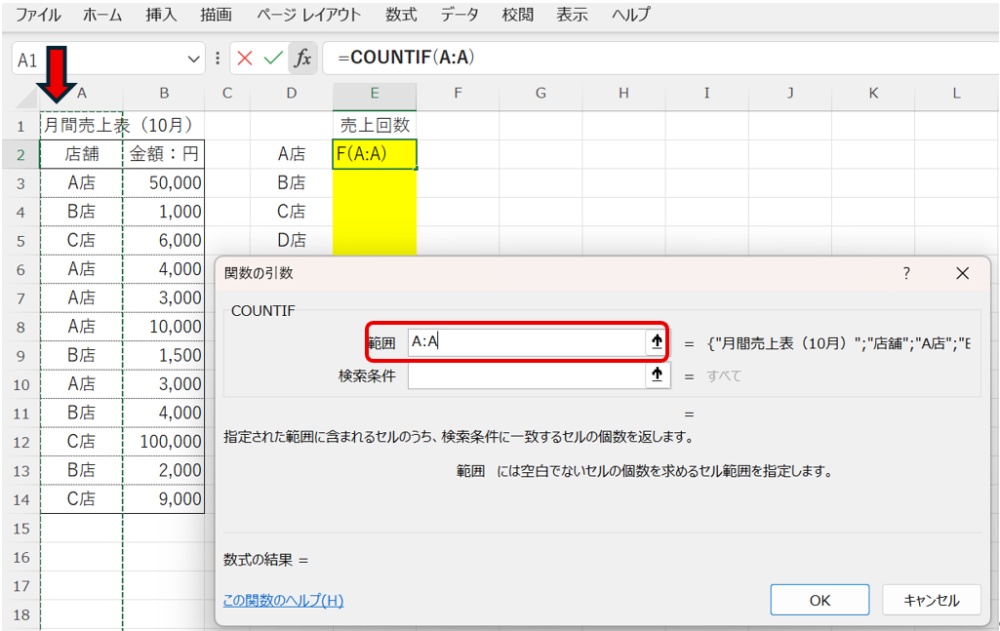Select the データ ribbon tab
The height and width of the screenshot is (631, 1000).
459,15
